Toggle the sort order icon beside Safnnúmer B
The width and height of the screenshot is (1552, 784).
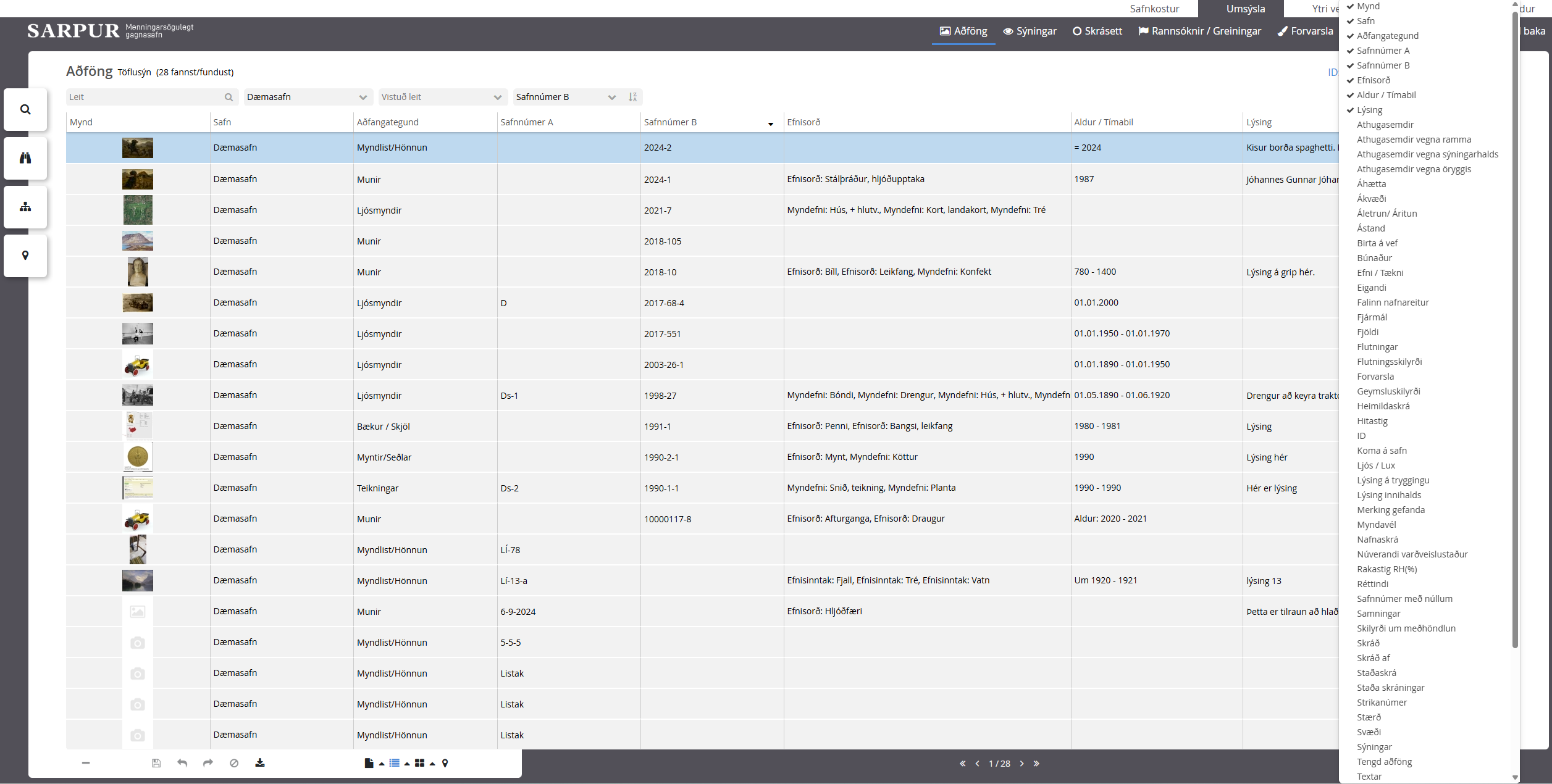(x=632, y=97)
